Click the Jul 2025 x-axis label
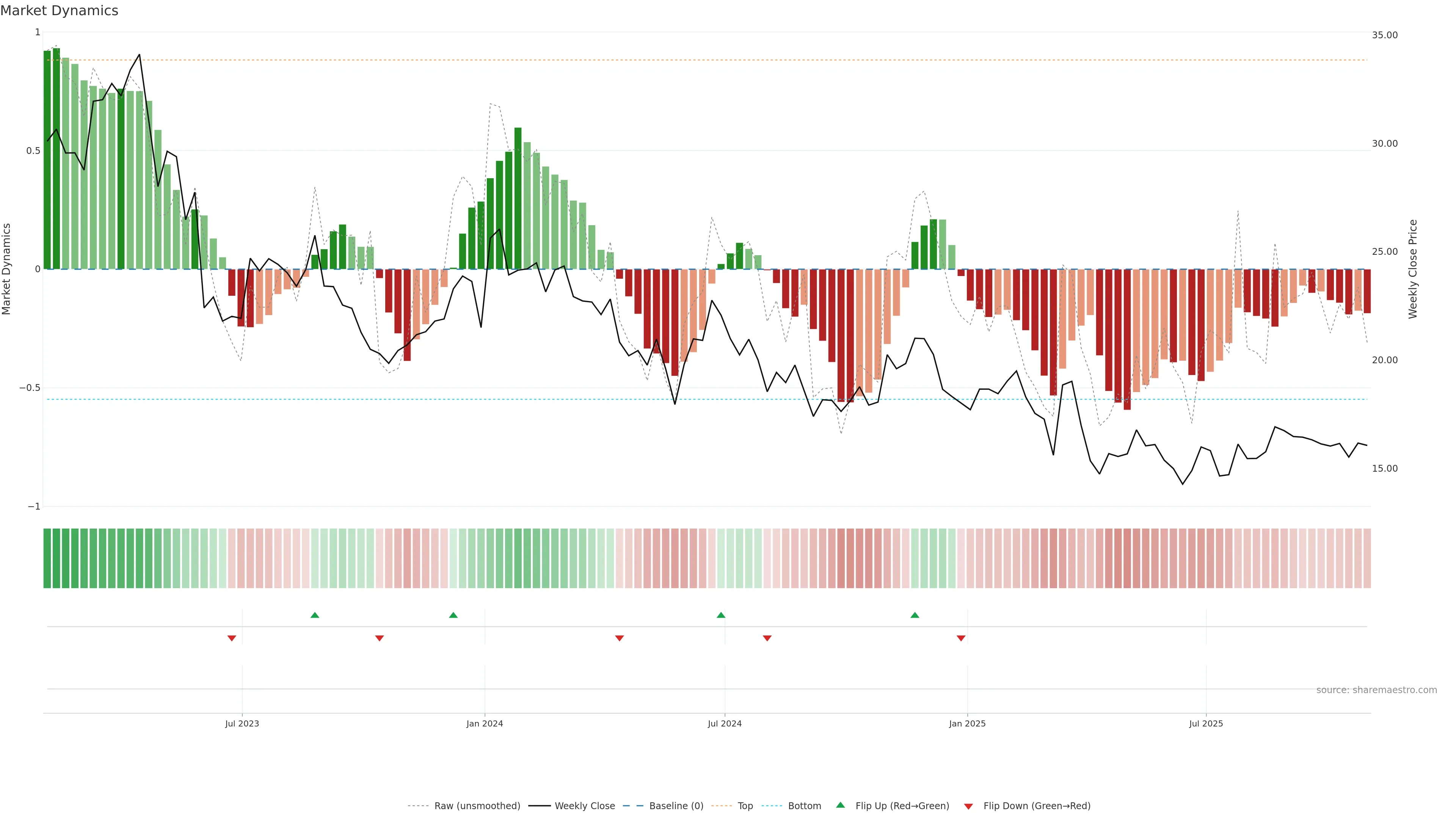Image resolution: width=1456 pixels, height=819 pixels. coord(1206,723)
